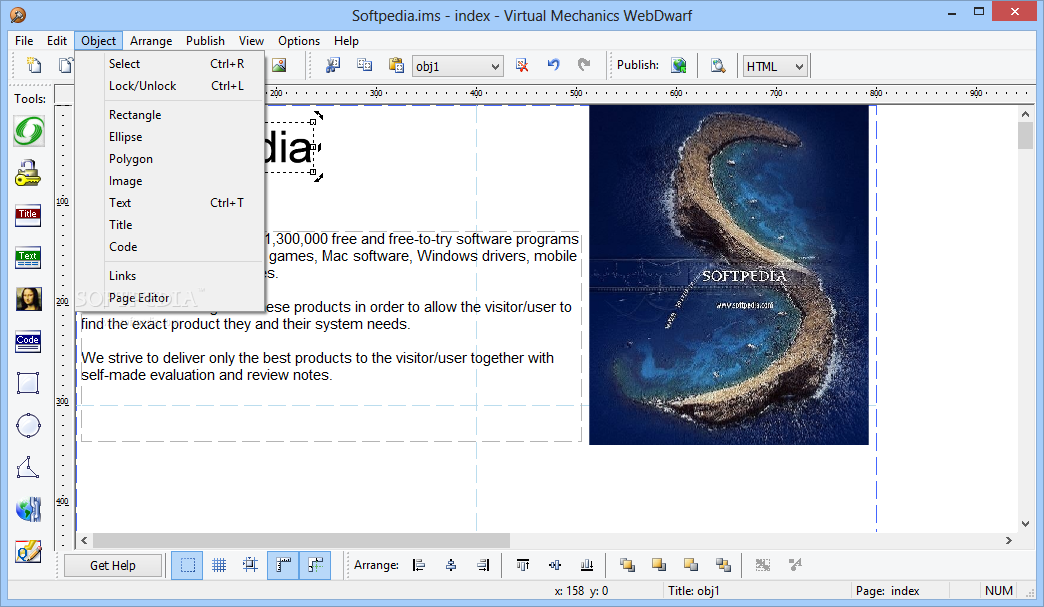This screenshot has width=1044, height=607.
Task: Click the Redo arrow icon
Action: tap(584, 65)
